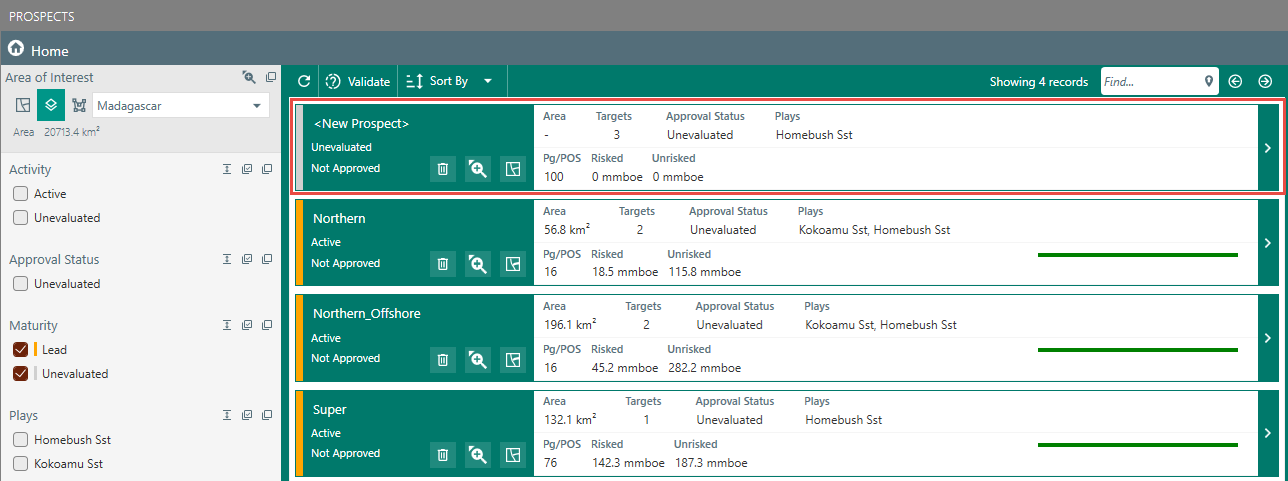Open the Sort By dropdown arrow
Viewport: 1288px width, 481px height.
488,81
